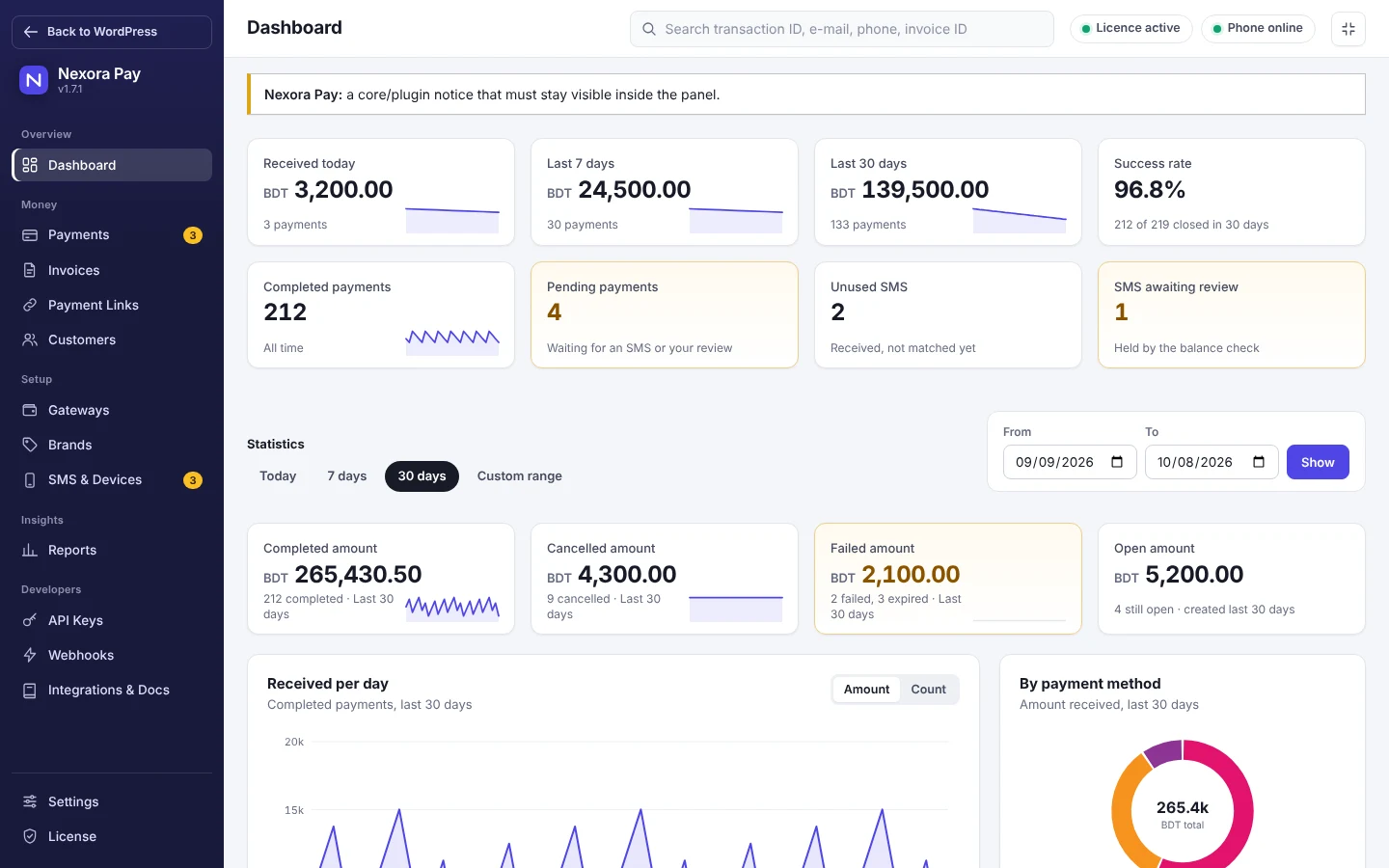Switch chart to Amount view
This screenshot has width=1389, height=868.
(866, 690)
